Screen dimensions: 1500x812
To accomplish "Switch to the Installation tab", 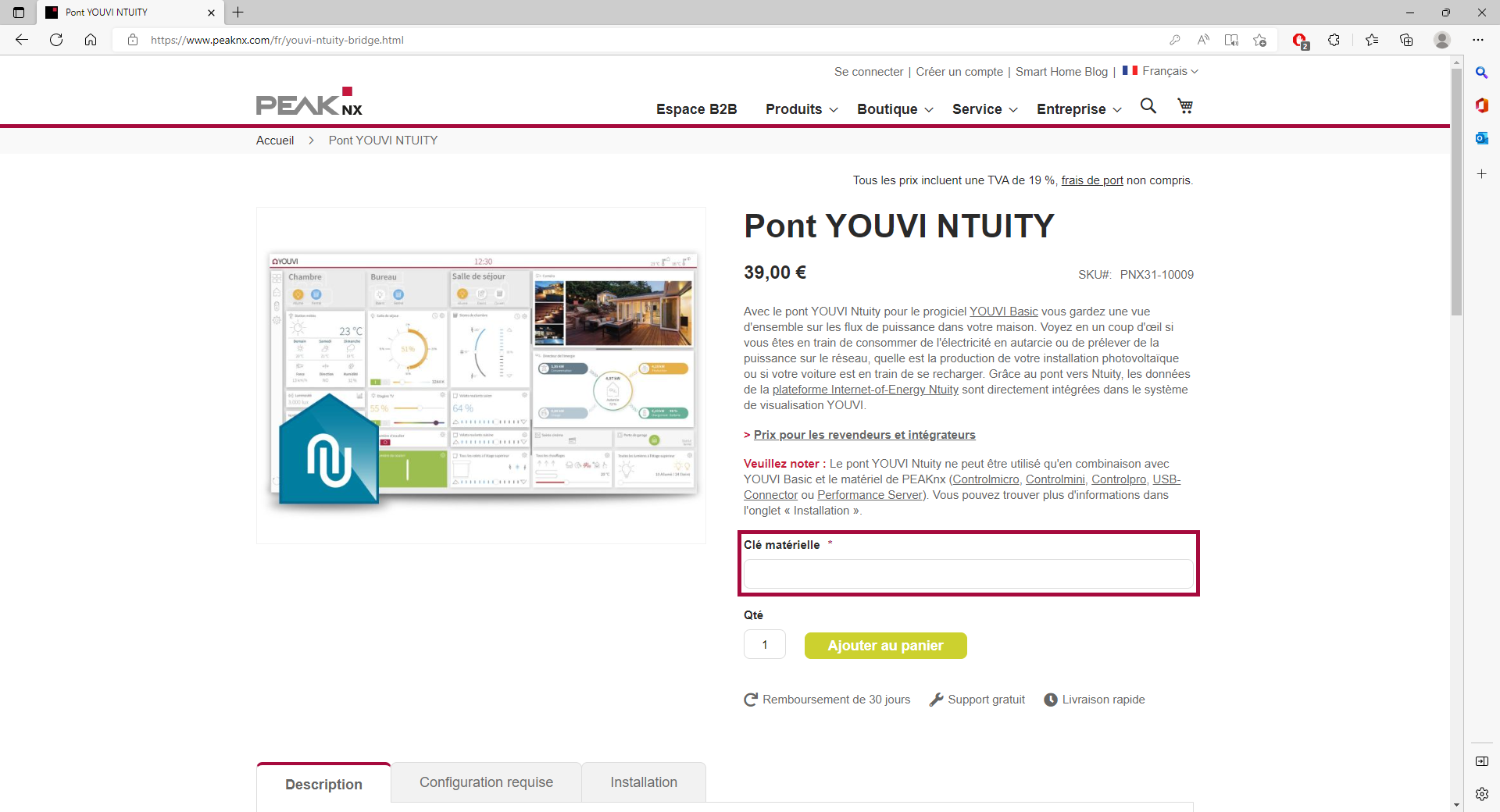I will pyautogui.click(x=644, y=782).
